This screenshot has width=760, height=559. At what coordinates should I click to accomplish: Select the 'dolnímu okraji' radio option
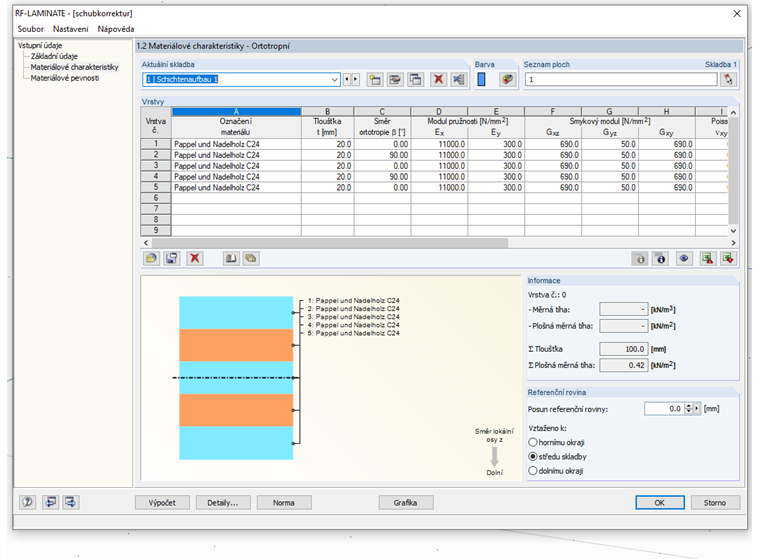point(532,471)
